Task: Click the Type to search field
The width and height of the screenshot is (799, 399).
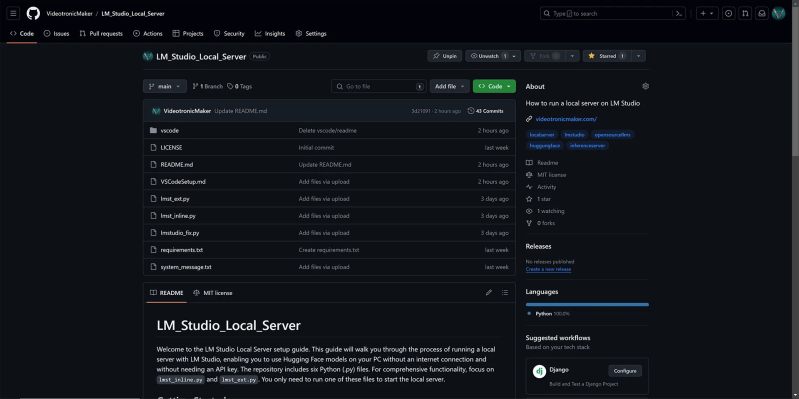Action: (606, 14)
